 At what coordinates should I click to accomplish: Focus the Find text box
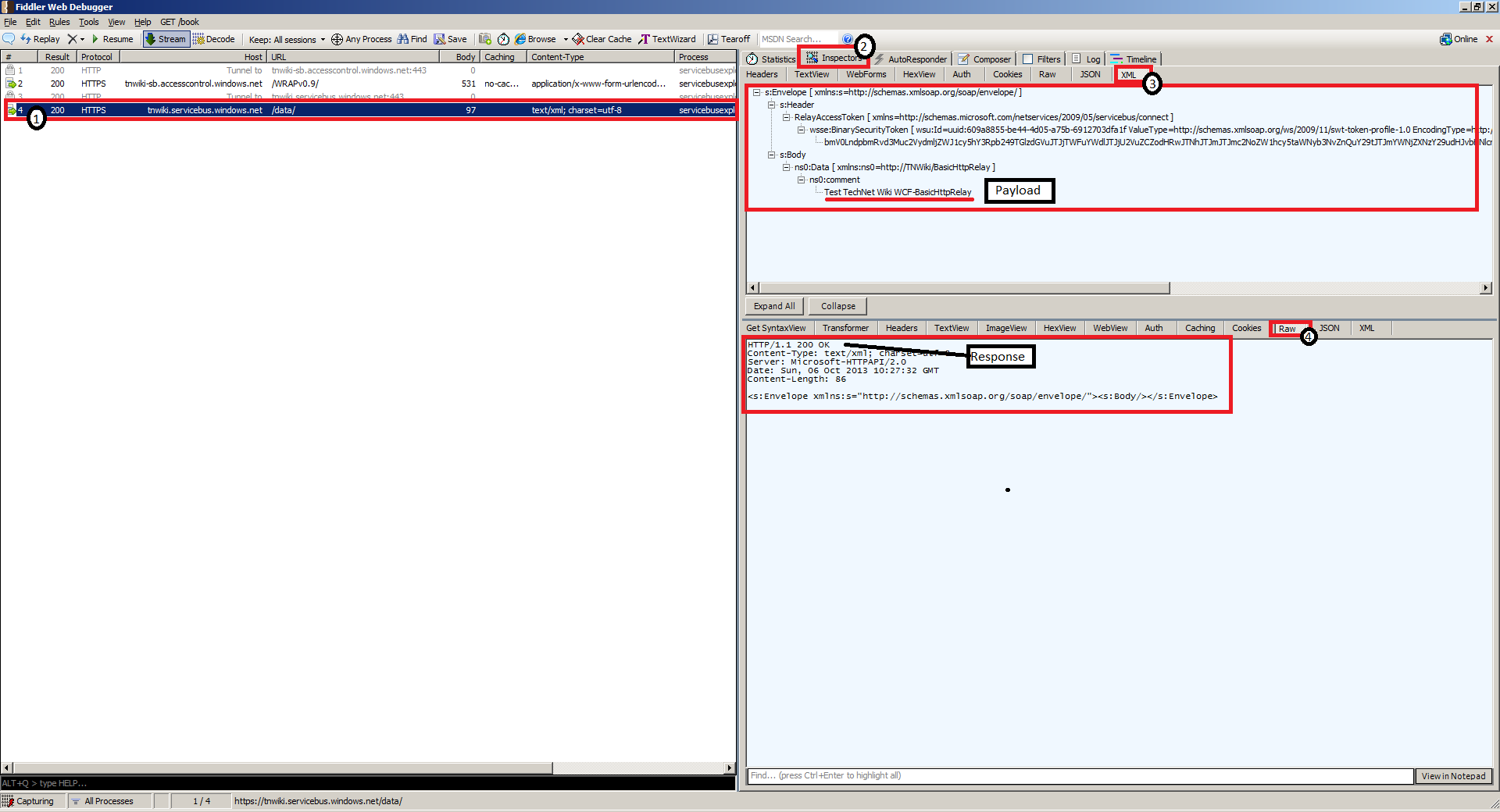coord(1080,775)
